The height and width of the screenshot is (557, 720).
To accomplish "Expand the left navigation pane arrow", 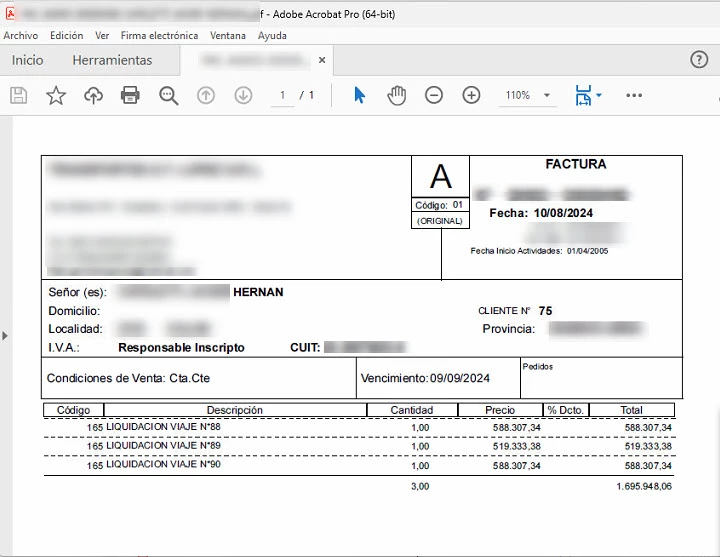I will [x=5, y=336].
